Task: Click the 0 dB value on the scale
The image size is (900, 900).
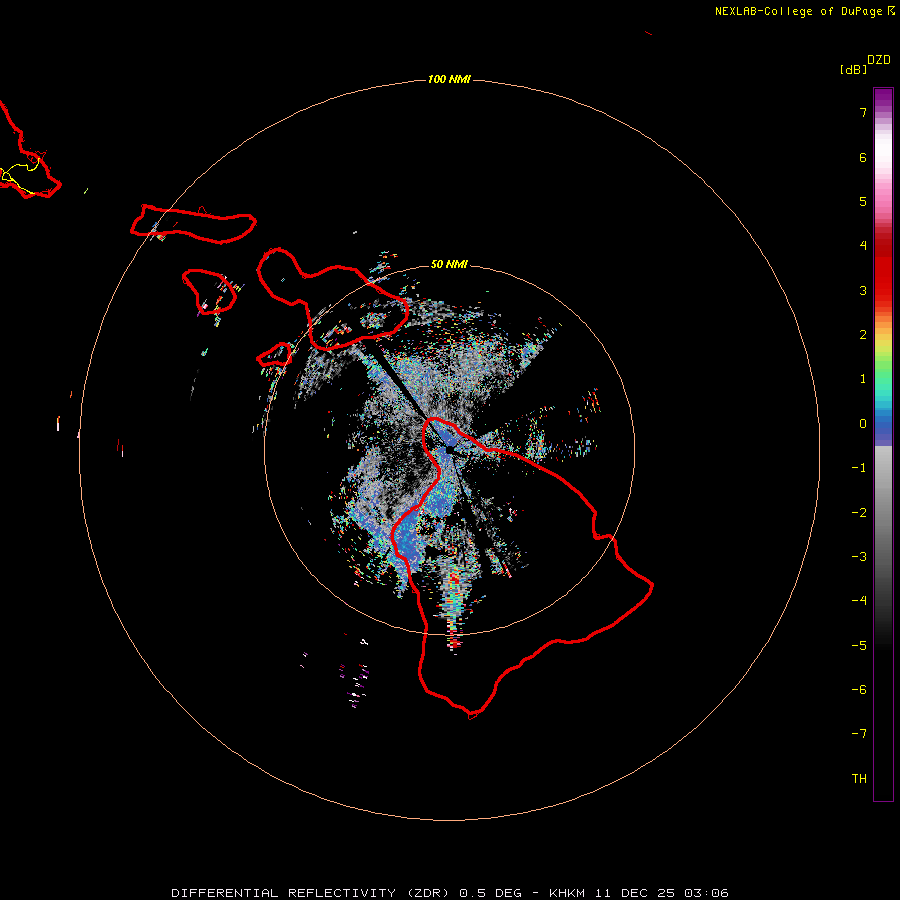Action: point(863,424)
